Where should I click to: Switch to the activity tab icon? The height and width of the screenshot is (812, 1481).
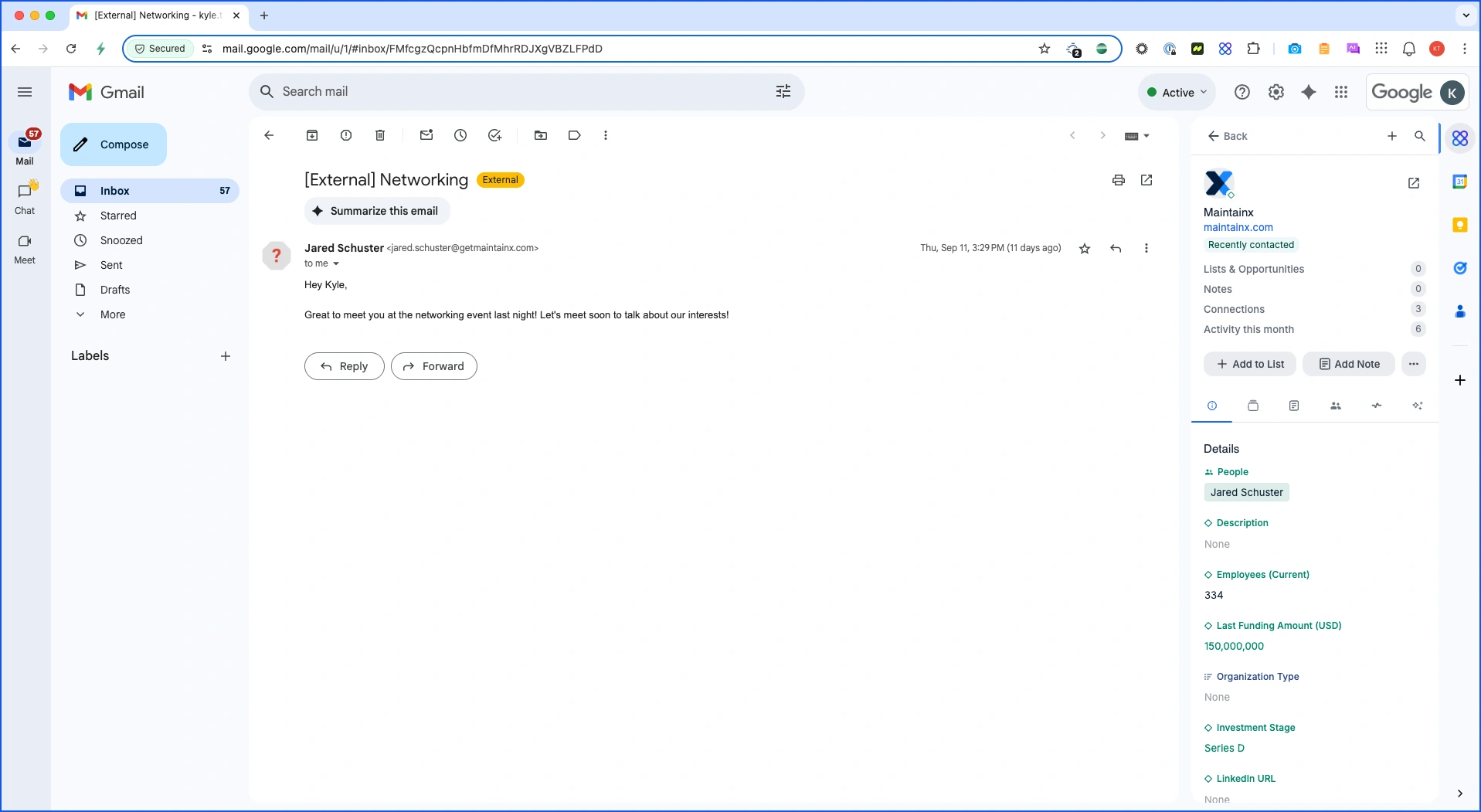pos(1377,406)
